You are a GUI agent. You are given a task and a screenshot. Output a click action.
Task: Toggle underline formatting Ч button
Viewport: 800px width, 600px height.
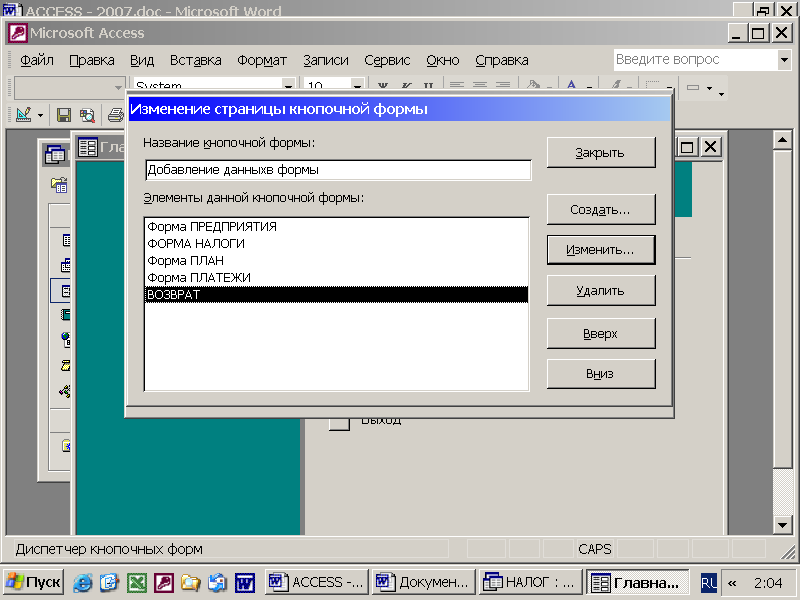coord(429,86)
